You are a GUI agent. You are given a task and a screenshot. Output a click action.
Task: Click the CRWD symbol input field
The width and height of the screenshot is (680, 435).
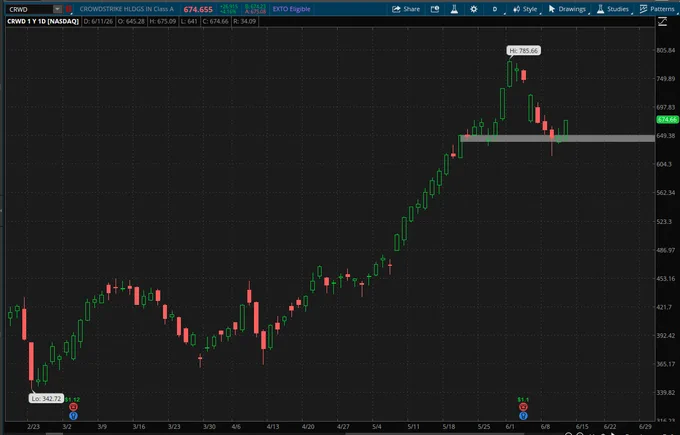[x=30, y=9]
